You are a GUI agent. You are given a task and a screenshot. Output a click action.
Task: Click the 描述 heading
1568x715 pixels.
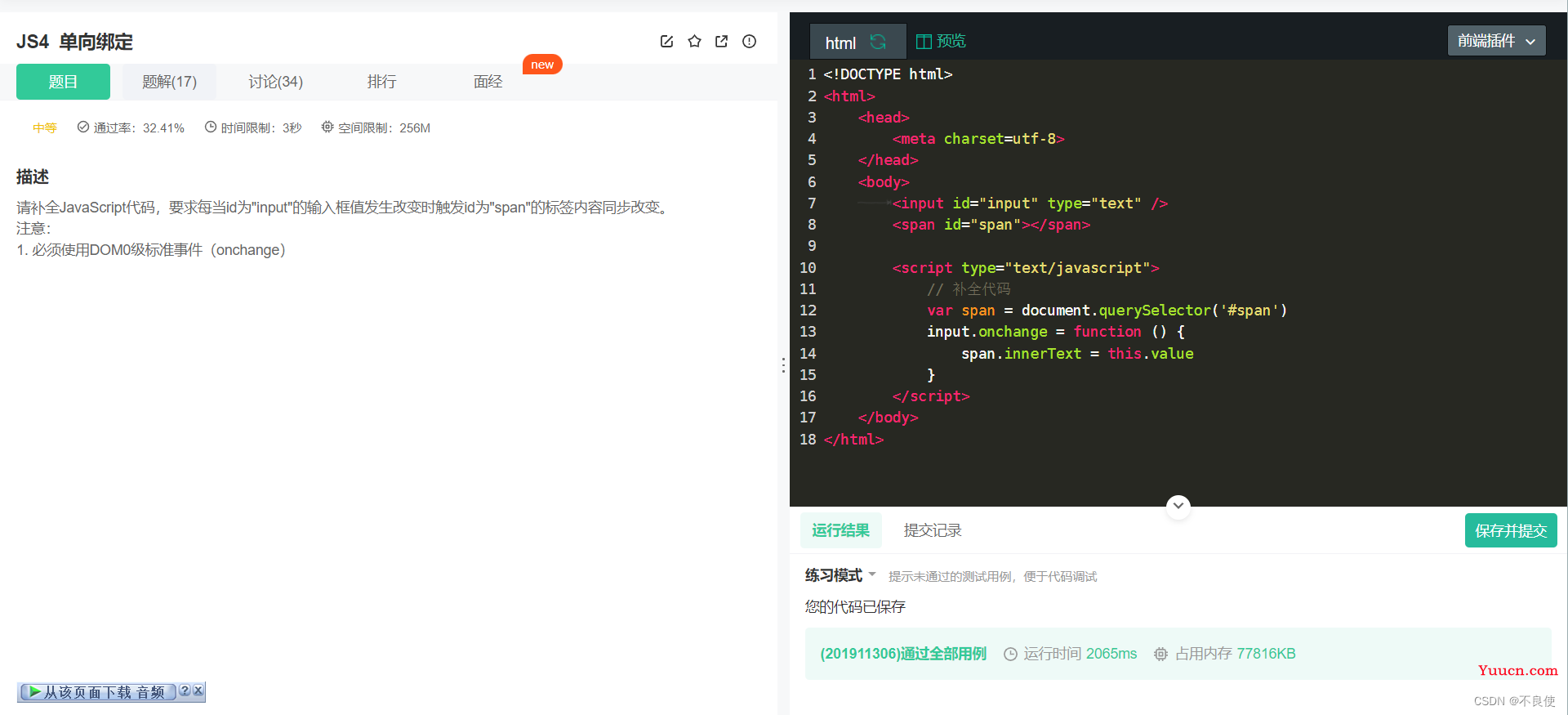[x=33, y=177]
